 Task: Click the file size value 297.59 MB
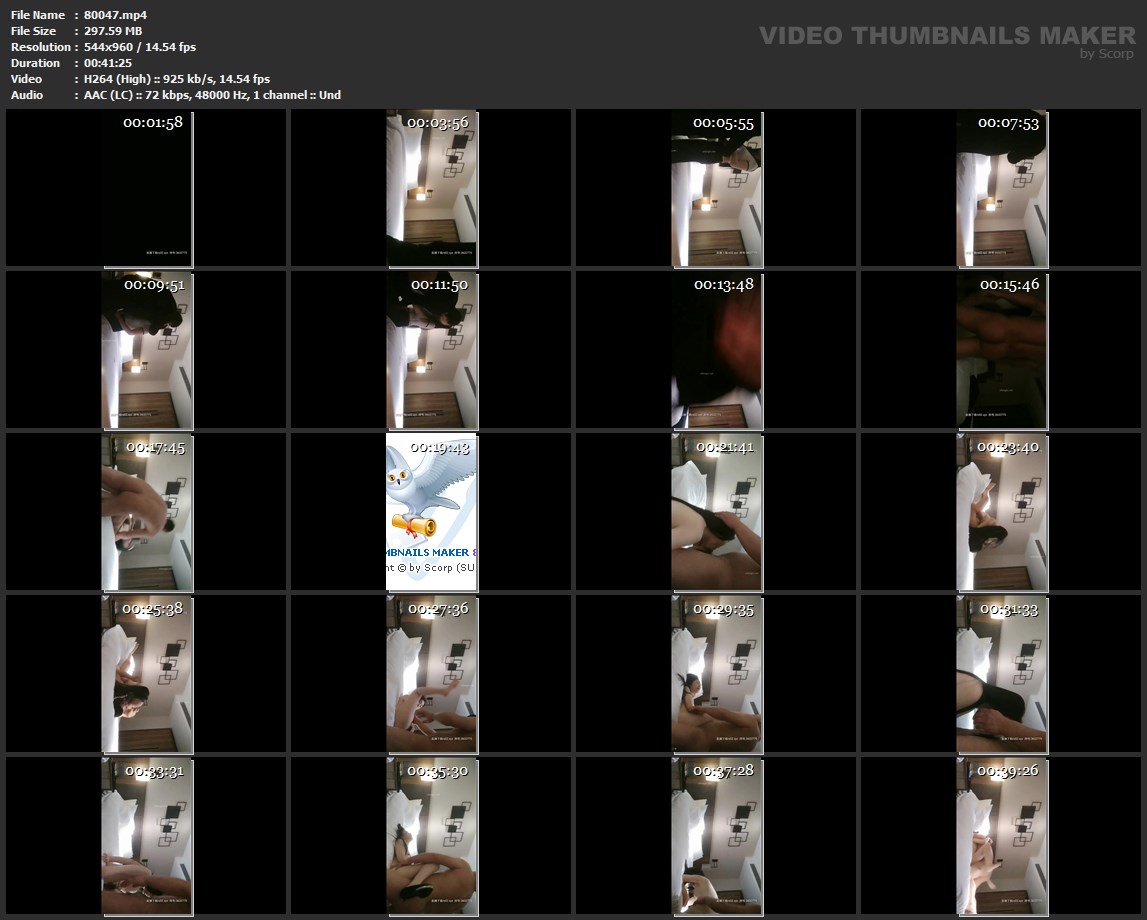pos(113,31)
